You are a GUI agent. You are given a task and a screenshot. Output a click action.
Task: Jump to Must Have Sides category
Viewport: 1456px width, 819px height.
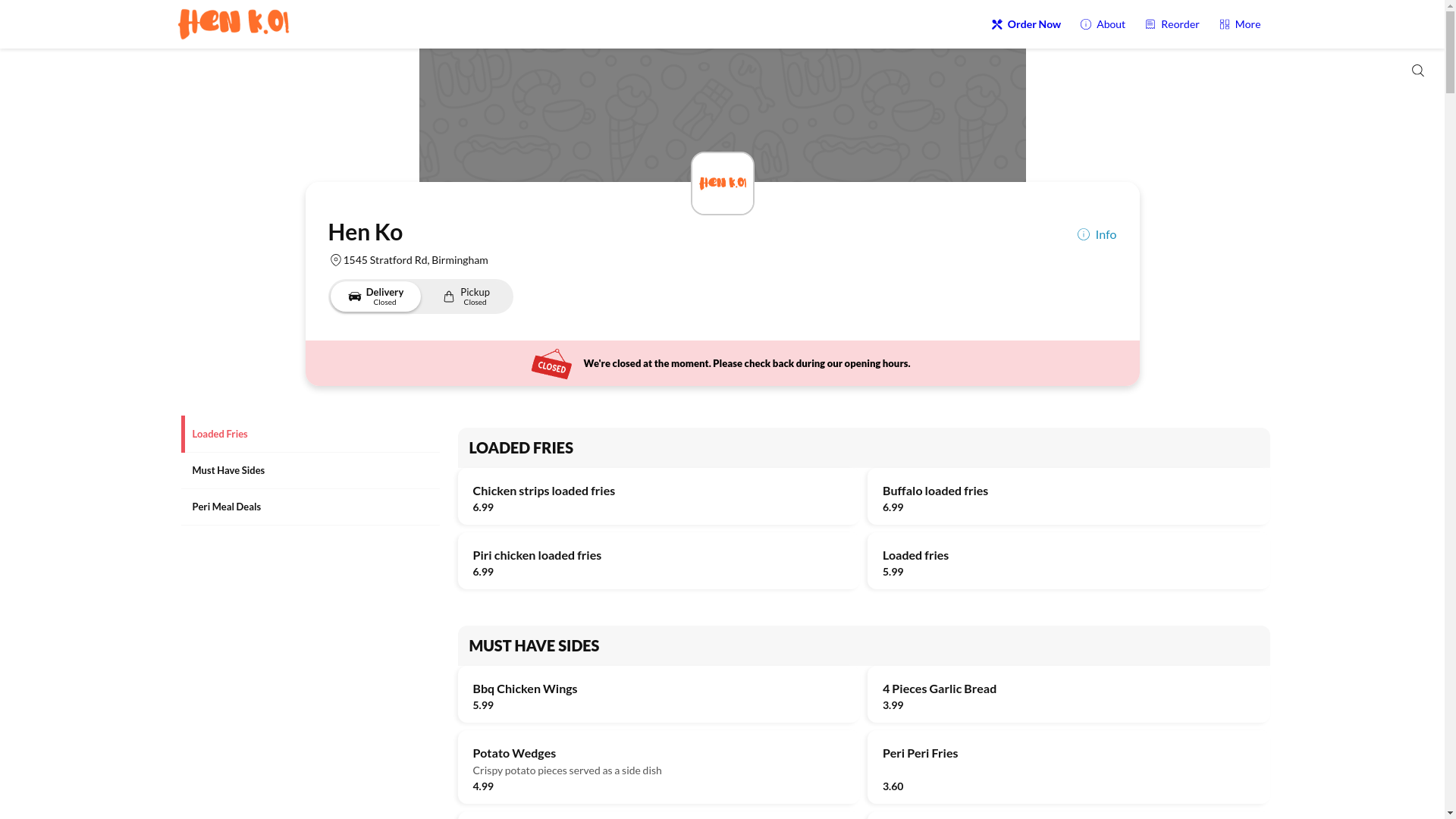(x=309, y=470)
